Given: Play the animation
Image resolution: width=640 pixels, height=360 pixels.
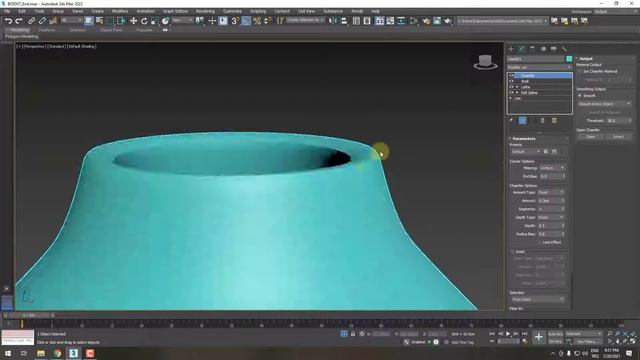Looking at the screenshot, I should point(508,334).
